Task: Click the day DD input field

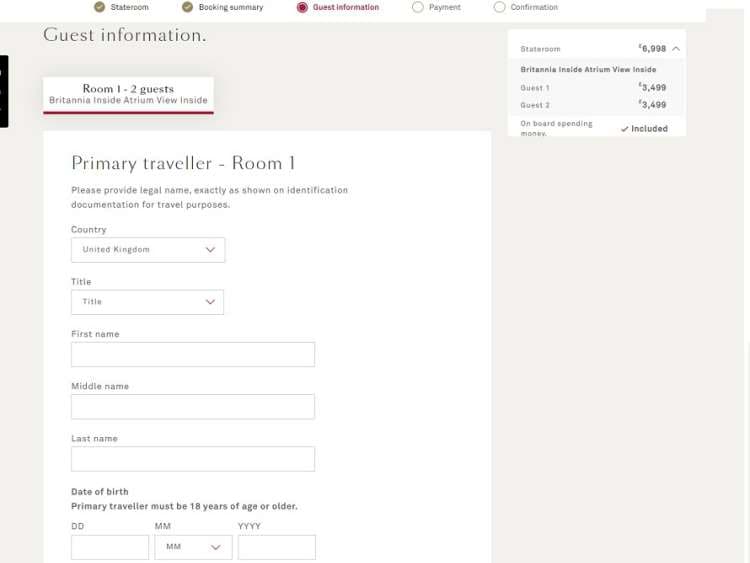Action: point(110,547)
